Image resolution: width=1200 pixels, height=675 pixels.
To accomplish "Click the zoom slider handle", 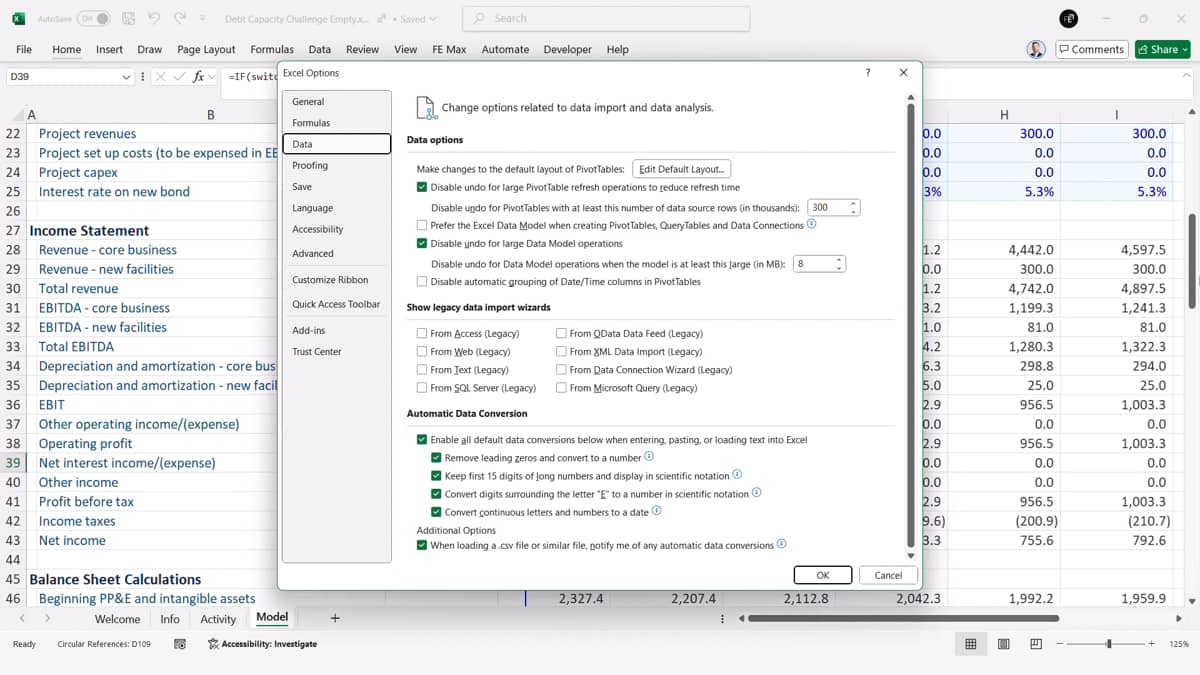I will pyautogui.click(x=1108, y=644).
